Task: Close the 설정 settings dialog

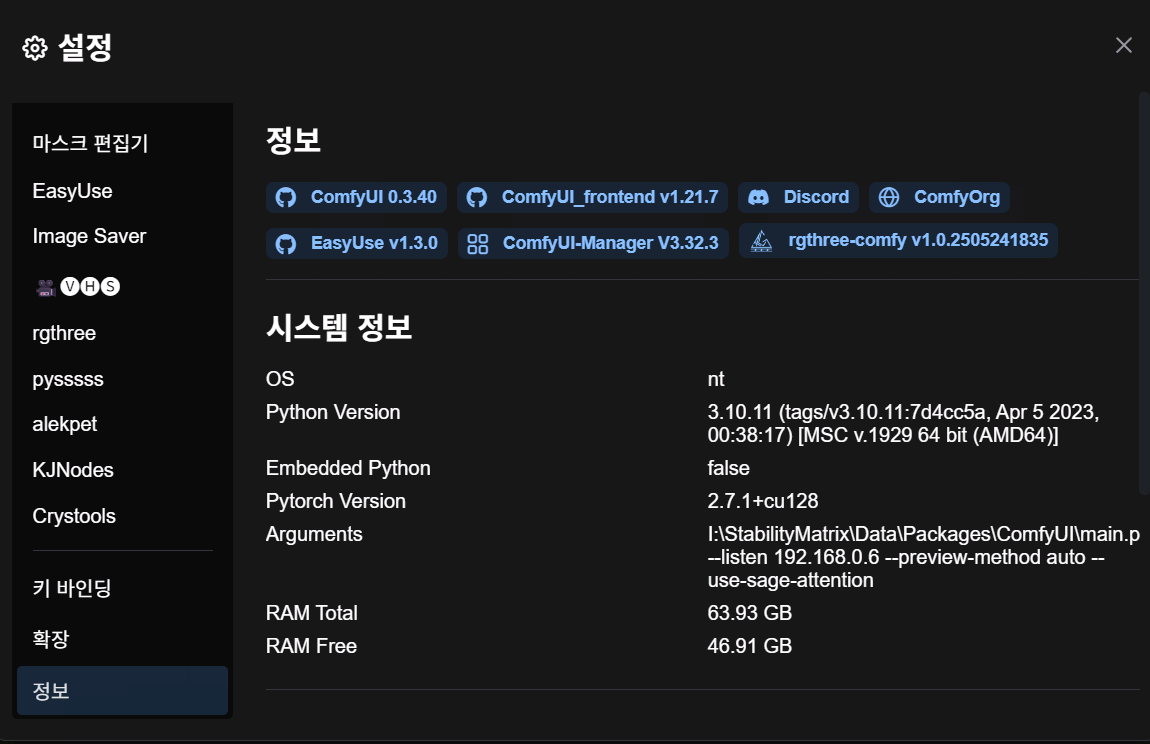Action: (x=1124, y=45)
